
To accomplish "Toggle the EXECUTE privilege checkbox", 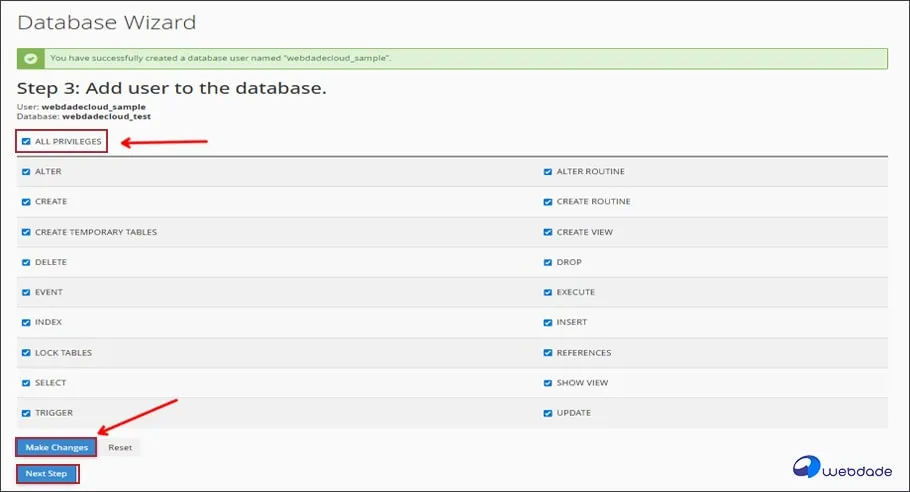I will [x=548, y=292].
